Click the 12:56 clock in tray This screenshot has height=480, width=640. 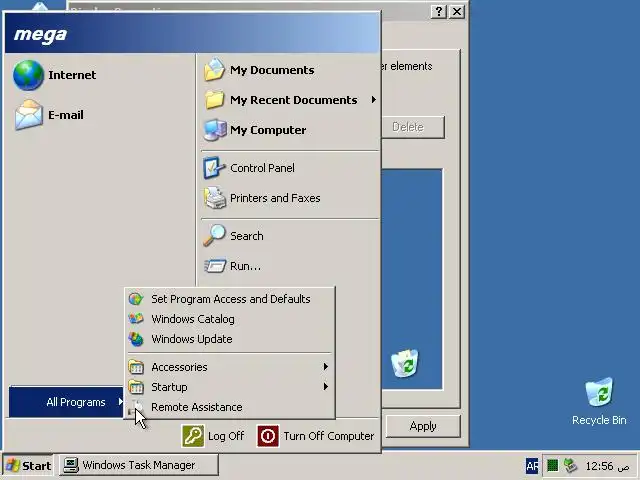pyautogui.click(x=599, y=466)
